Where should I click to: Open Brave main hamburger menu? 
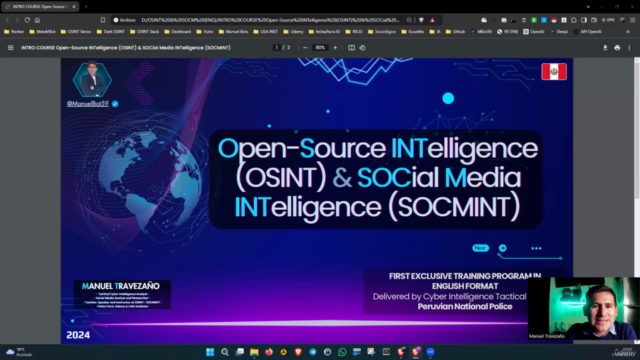[x=632, y=20]
